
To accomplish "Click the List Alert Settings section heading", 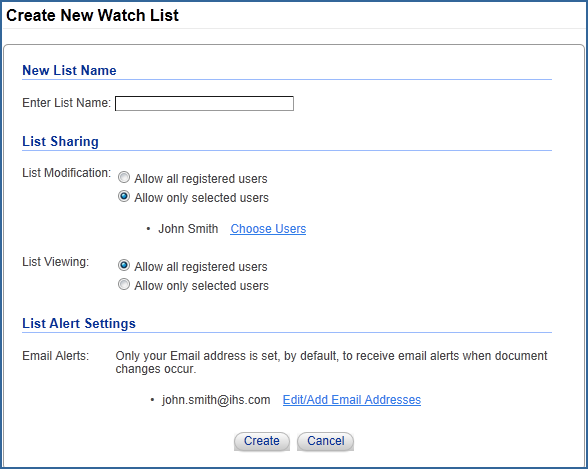I will [79, 324].
